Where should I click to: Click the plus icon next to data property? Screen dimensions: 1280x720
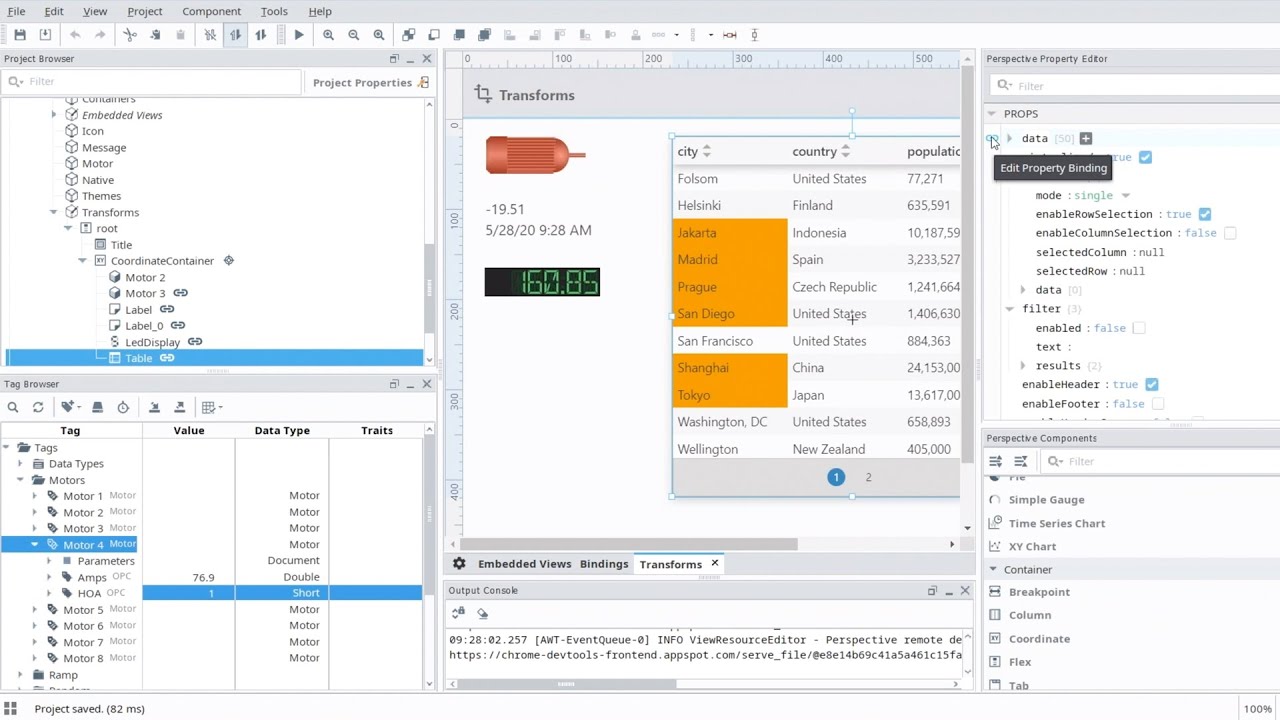tap(1086, 139)
